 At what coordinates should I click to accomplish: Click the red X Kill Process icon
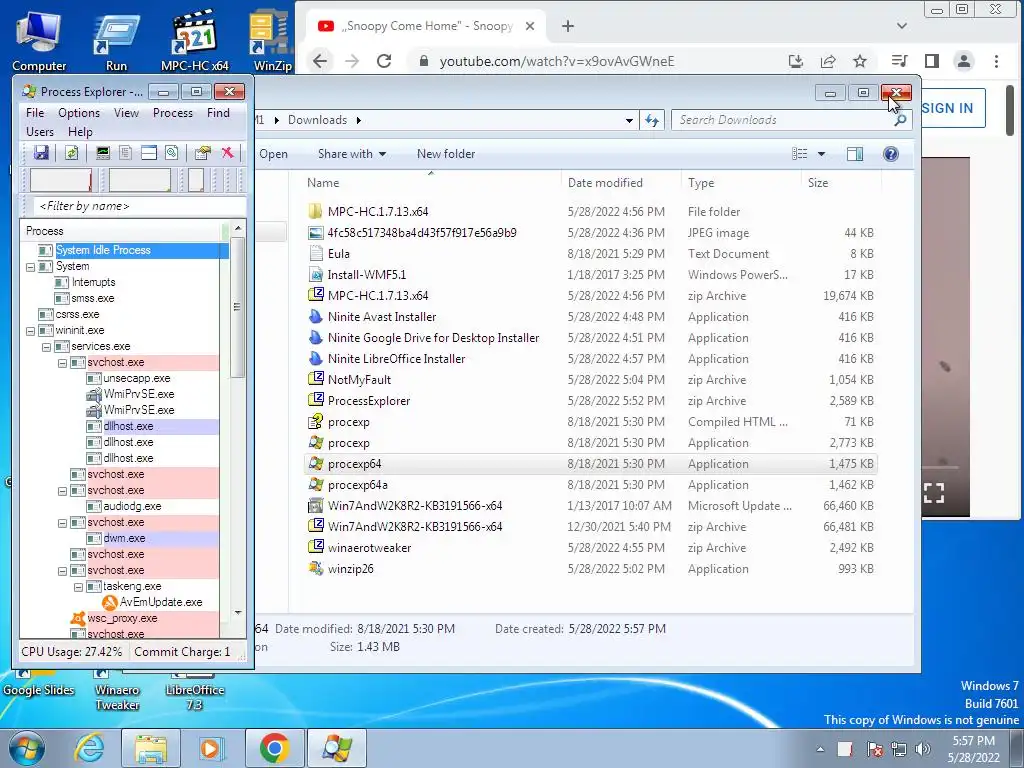[x=227, y=153]
